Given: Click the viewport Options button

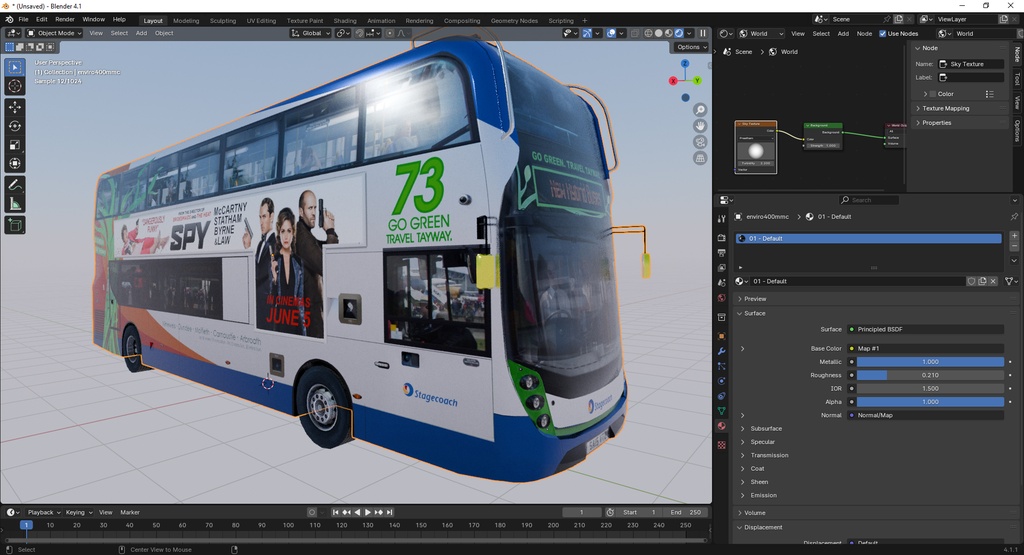Looking at the screenshot, I should 690,47.
